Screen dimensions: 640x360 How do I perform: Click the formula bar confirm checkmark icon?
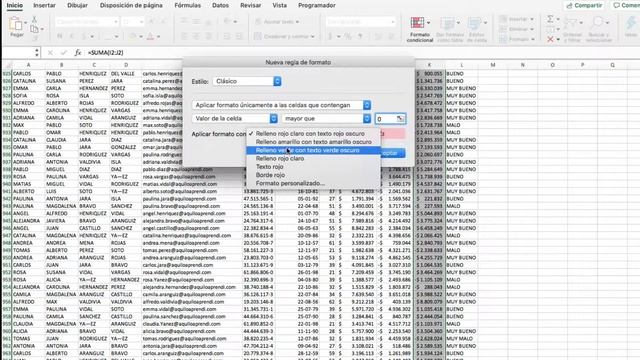pos(64,53)
